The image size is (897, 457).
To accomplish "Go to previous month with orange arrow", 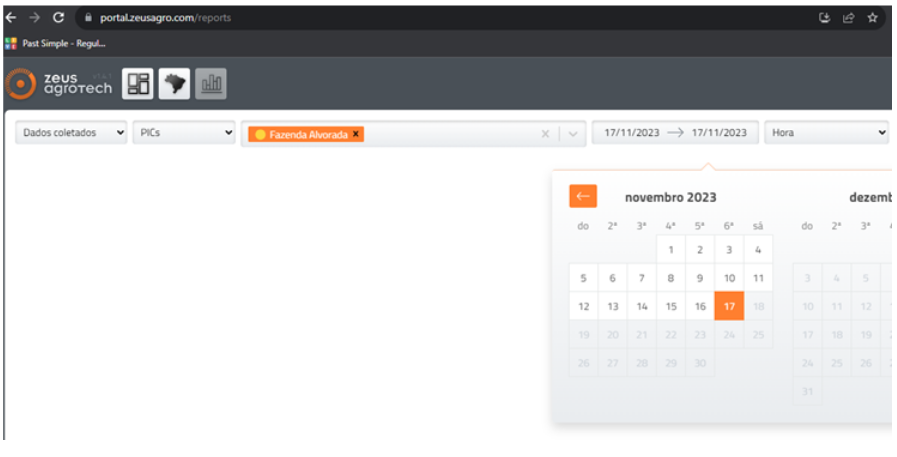I will pyautogui.click(x=583, y=197).
